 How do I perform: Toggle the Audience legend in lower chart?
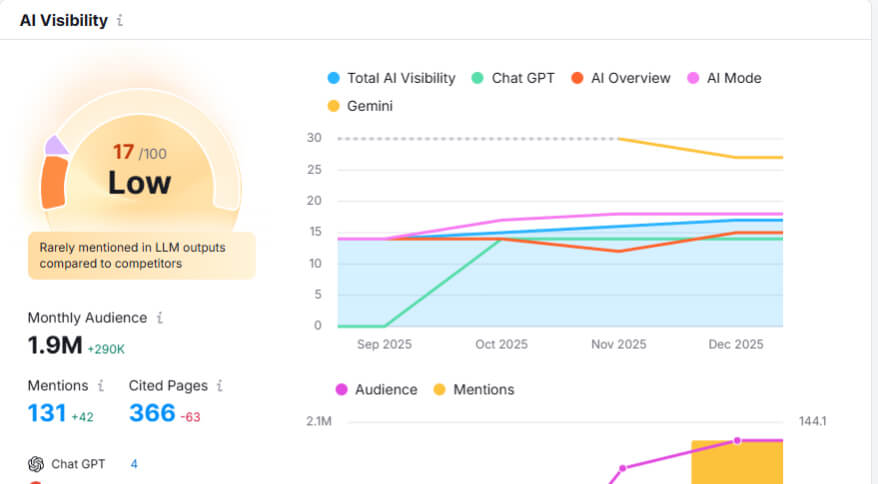376,389
